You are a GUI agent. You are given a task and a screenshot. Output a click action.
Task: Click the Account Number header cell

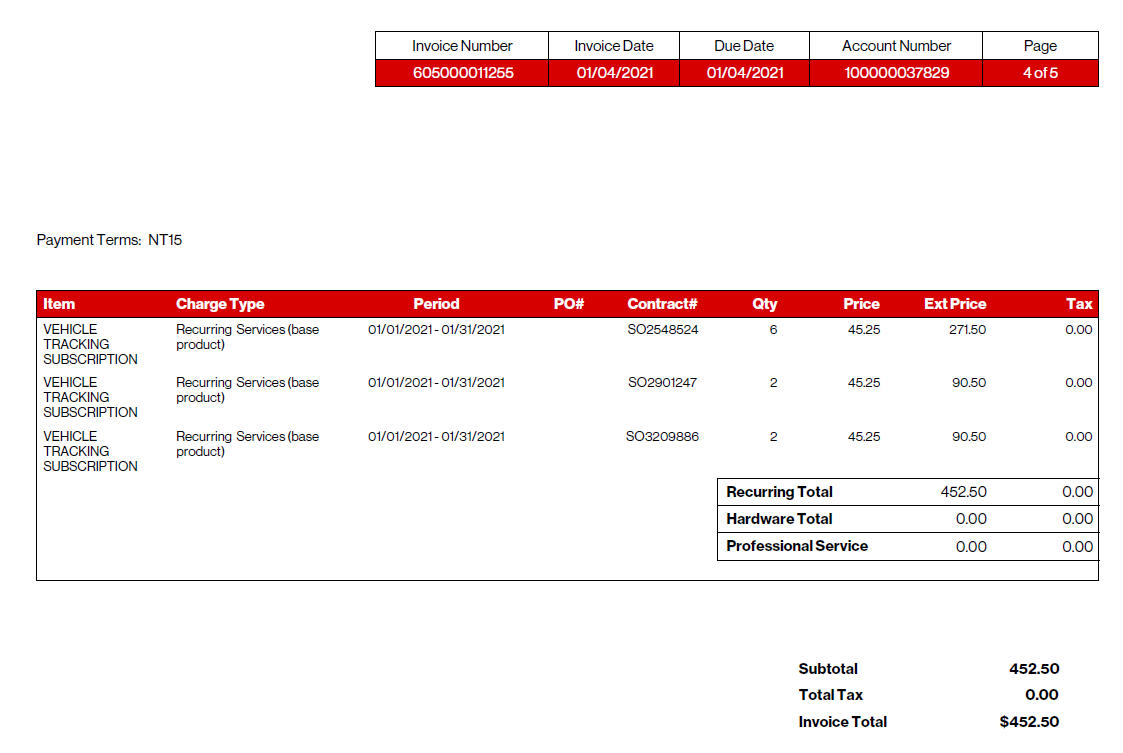pyautogui.click(x=896, y=46)
